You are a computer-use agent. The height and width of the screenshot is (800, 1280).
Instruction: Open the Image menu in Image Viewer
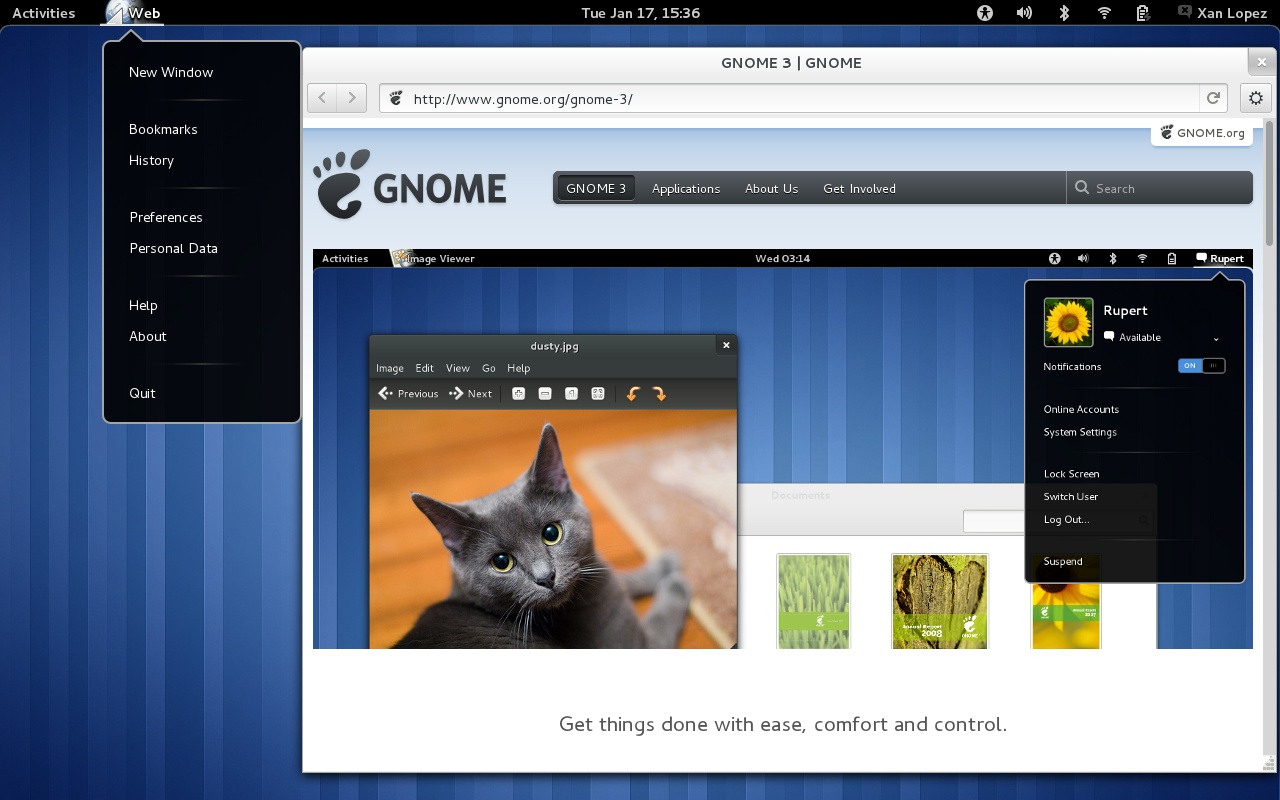389,368
